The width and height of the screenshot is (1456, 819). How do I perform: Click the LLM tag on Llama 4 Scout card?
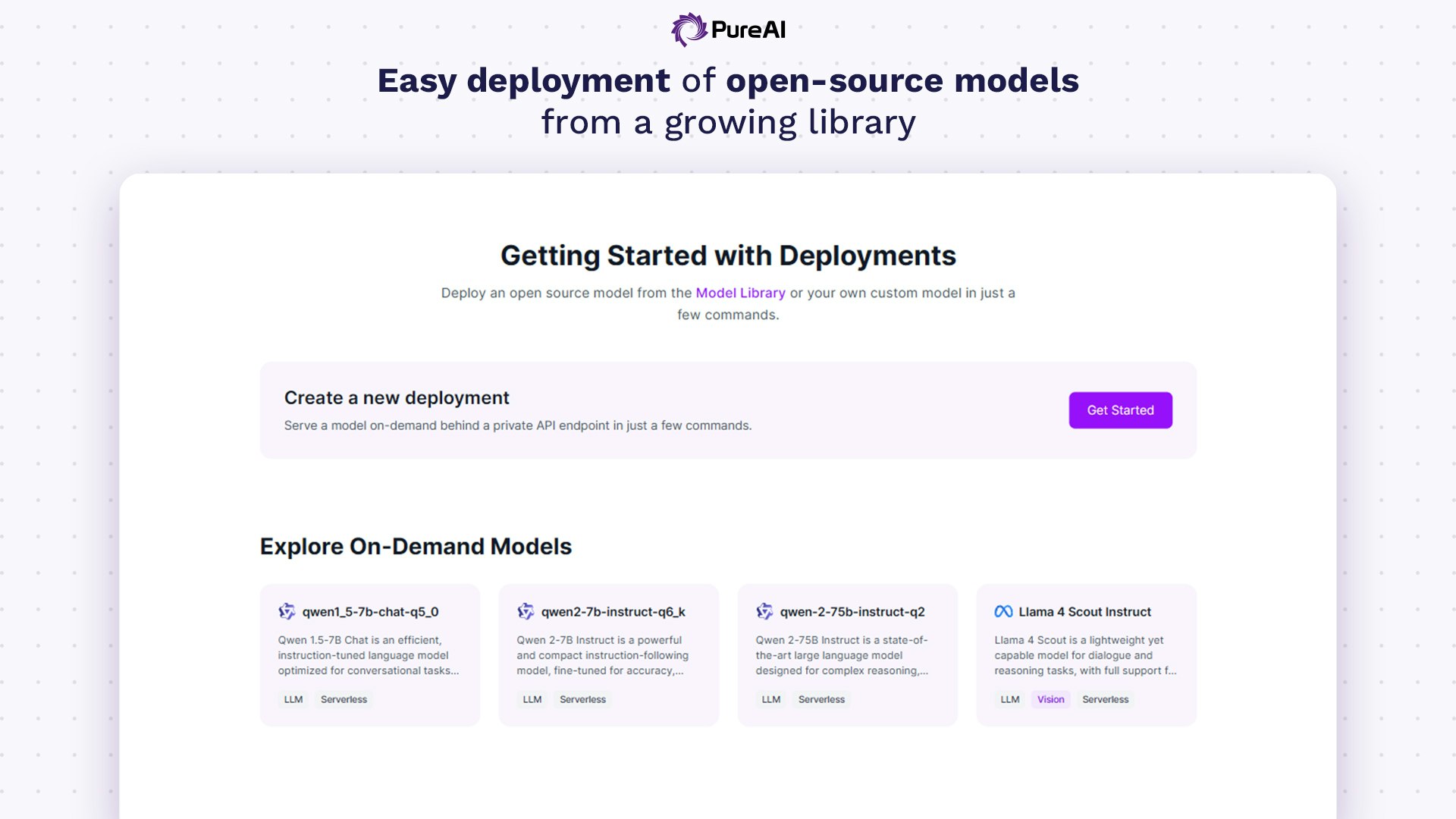click(x=1010, y=699)
